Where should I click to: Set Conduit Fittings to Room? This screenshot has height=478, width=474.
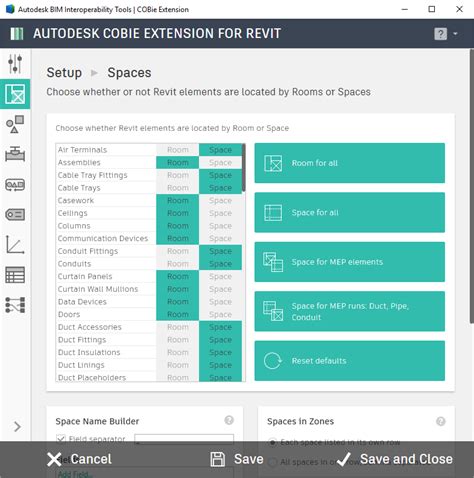coord(178,251)
